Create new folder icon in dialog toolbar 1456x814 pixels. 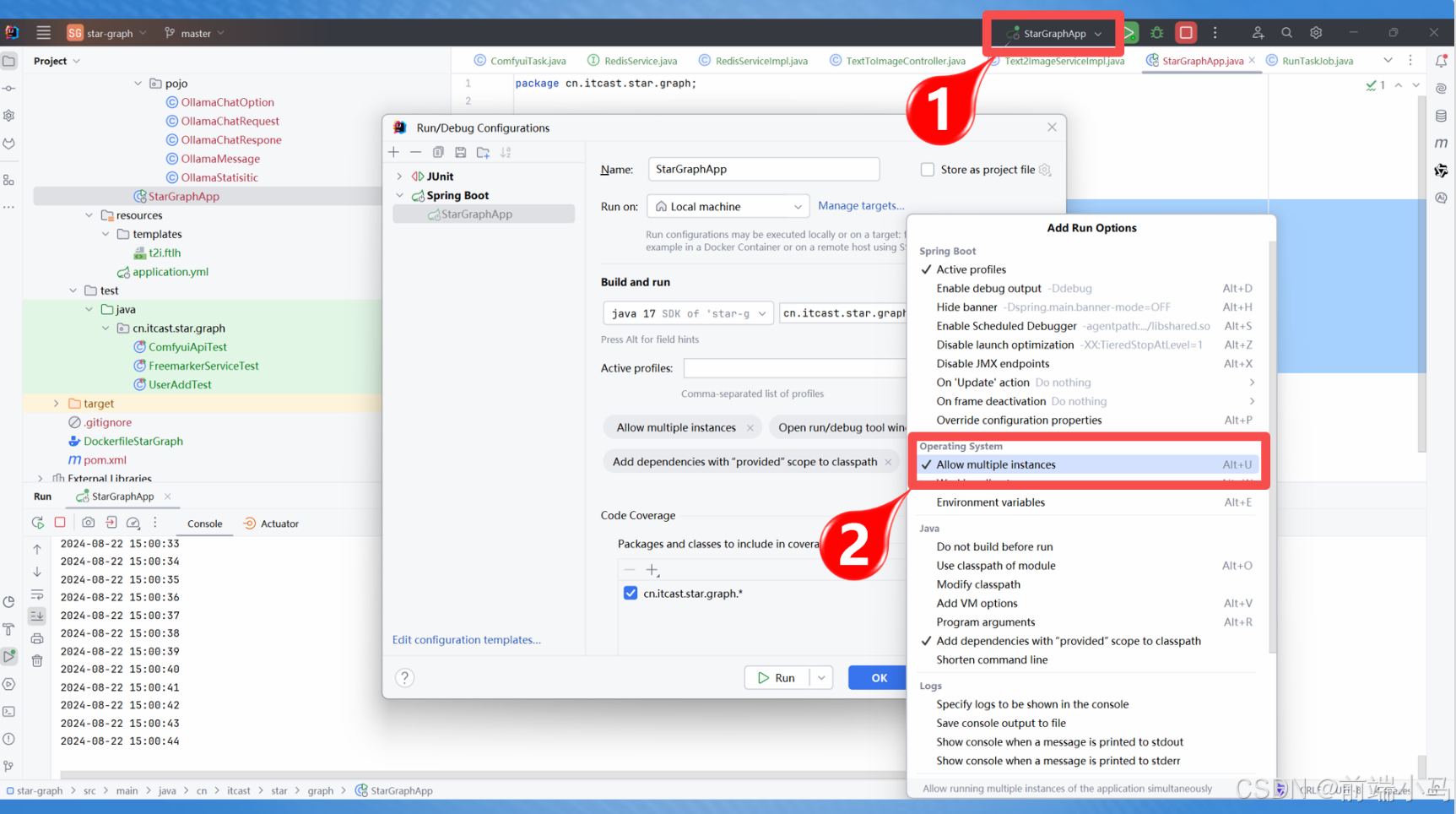click(x=483, y=152)
